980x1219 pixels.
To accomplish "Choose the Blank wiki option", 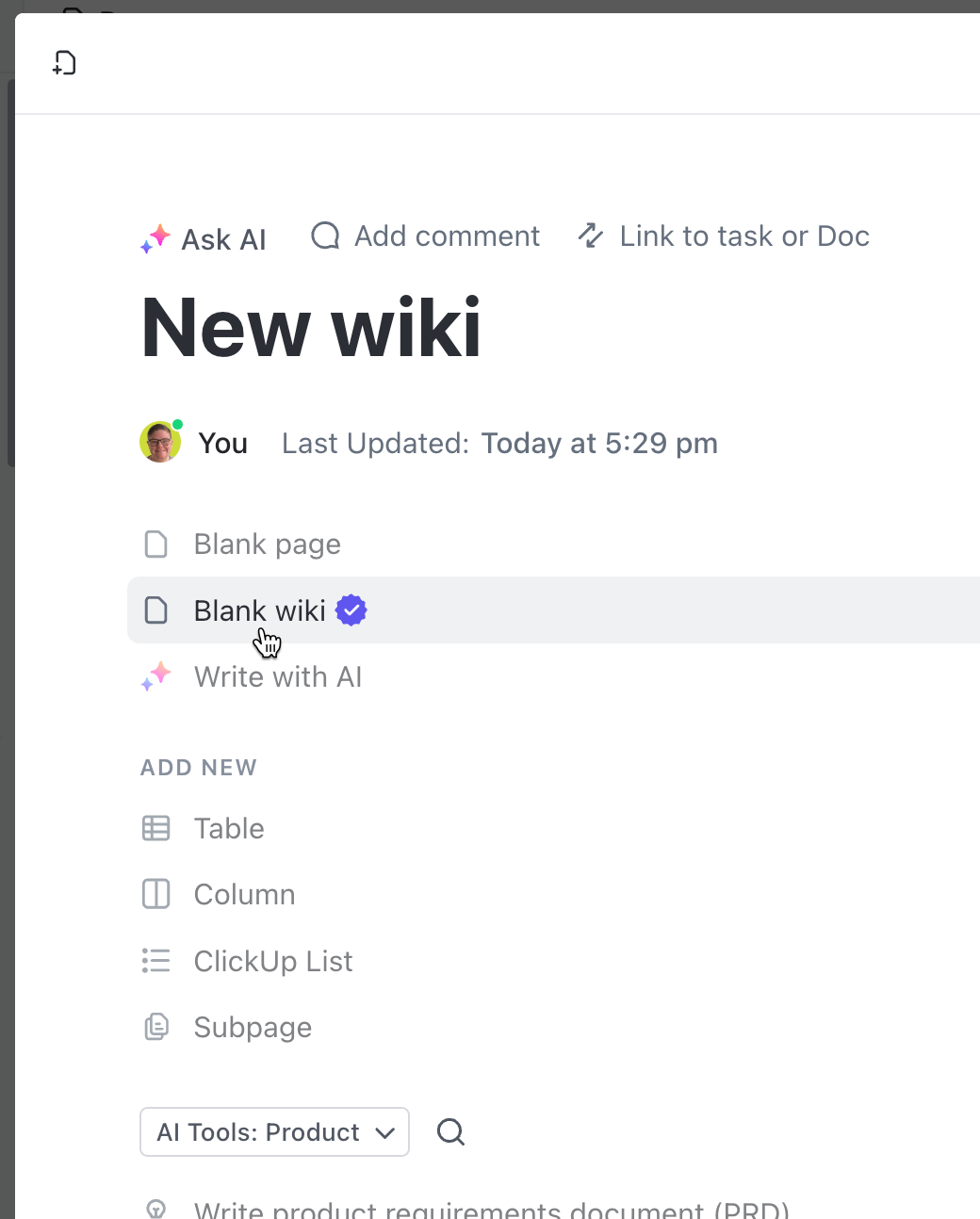I will [259, 610].
